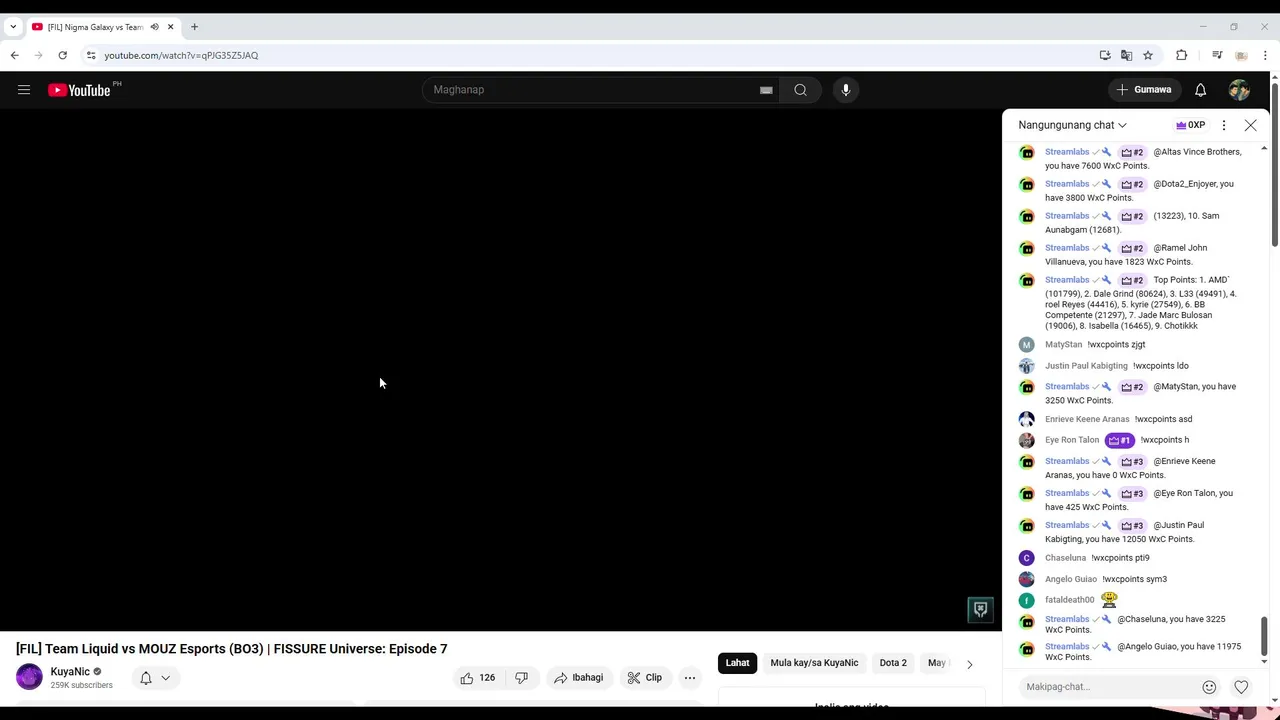1280x720 pixels.
Task: Select the Mula kay/sa KuyaNic chip
Action: tap(814, 663)
